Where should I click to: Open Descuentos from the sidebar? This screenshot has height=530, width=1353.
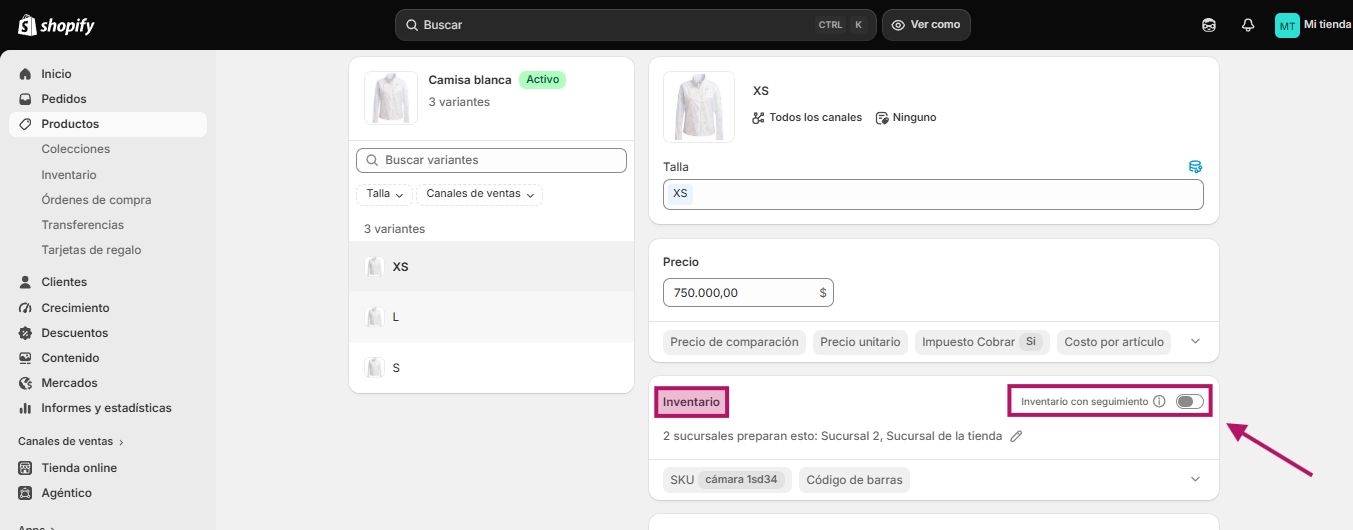click(74, 333)
